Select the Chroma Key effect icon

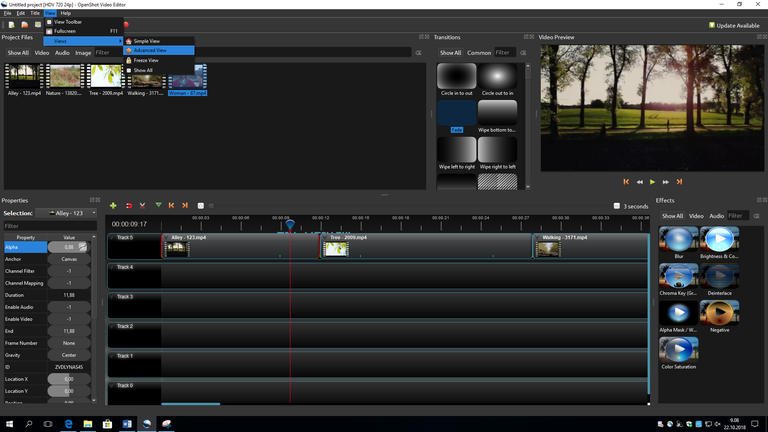tap(678, 277)
